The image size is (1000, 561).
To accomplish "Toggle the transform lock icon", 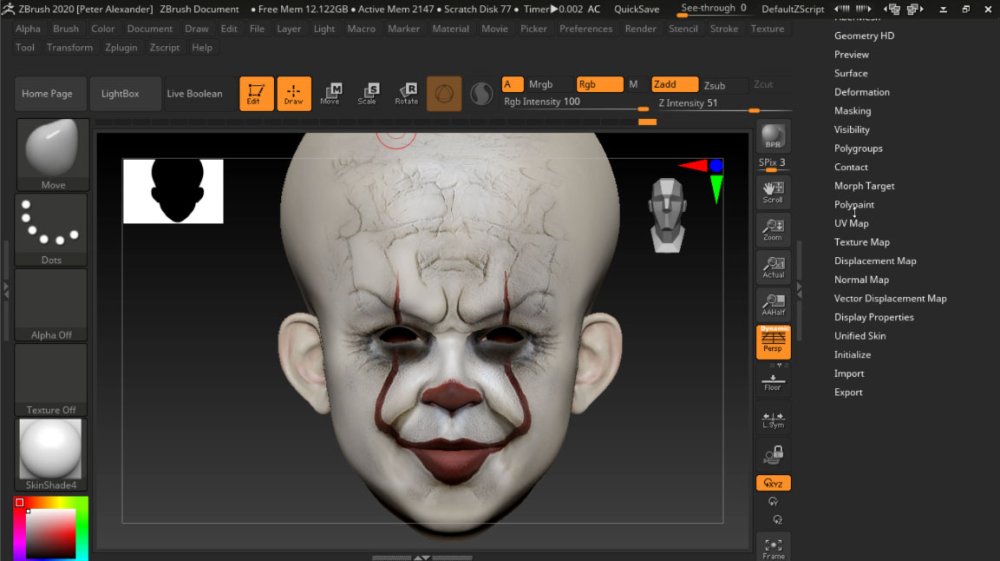I will coord(773,455).
